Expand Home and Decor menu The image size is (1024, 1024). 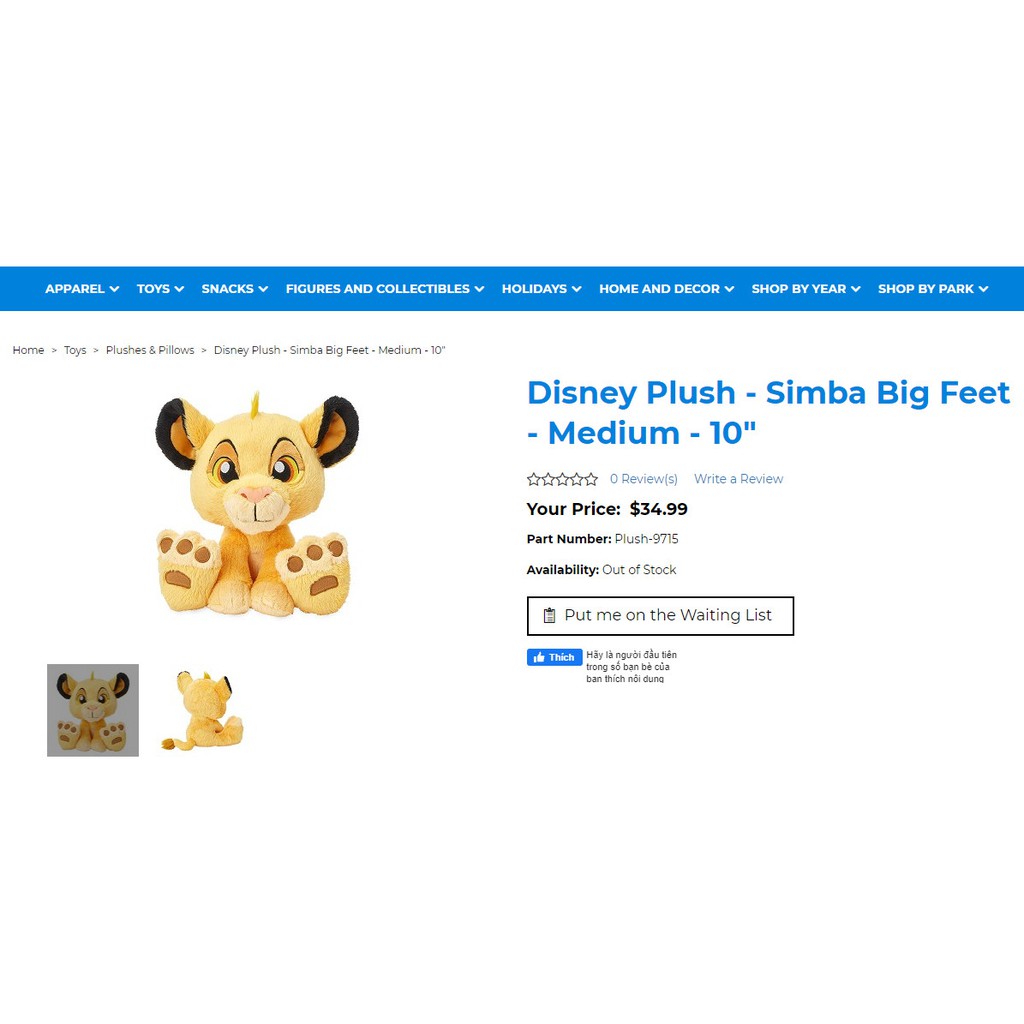pos(666,289)
